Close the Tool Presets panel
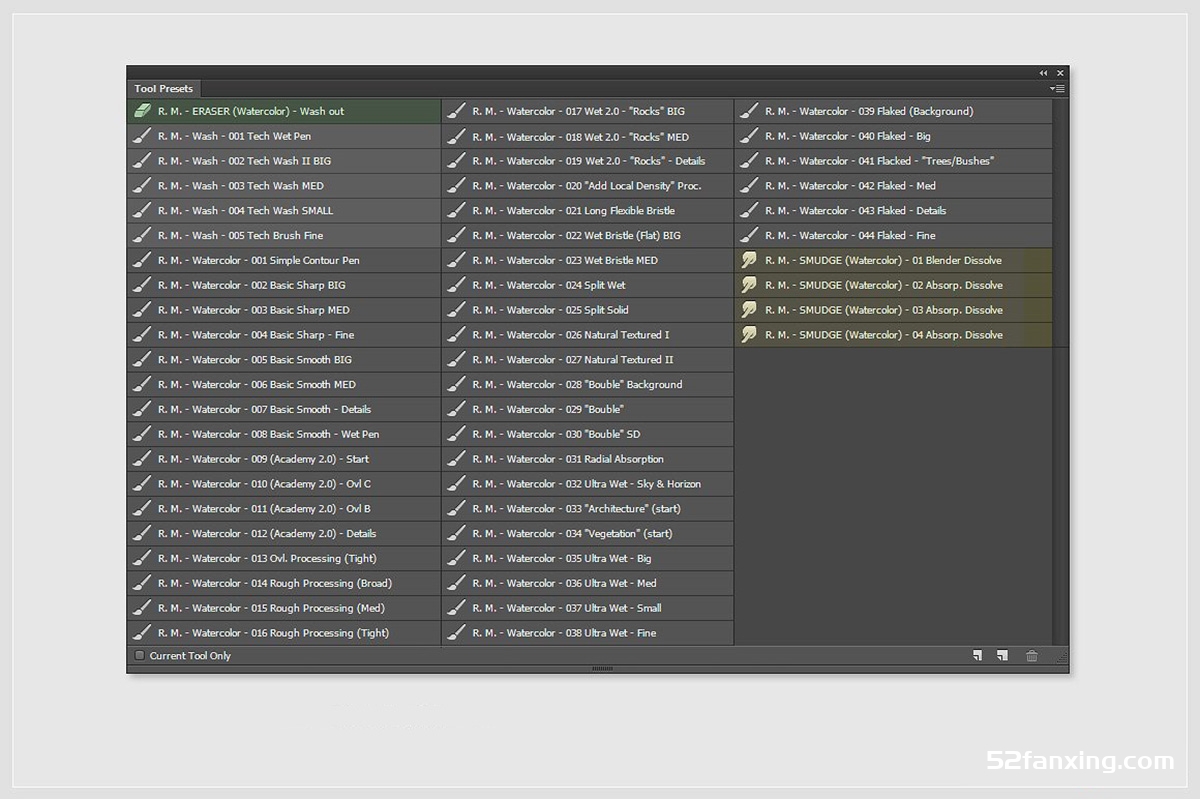Viewport: 1200px width, 799px height. point(1061,73)
